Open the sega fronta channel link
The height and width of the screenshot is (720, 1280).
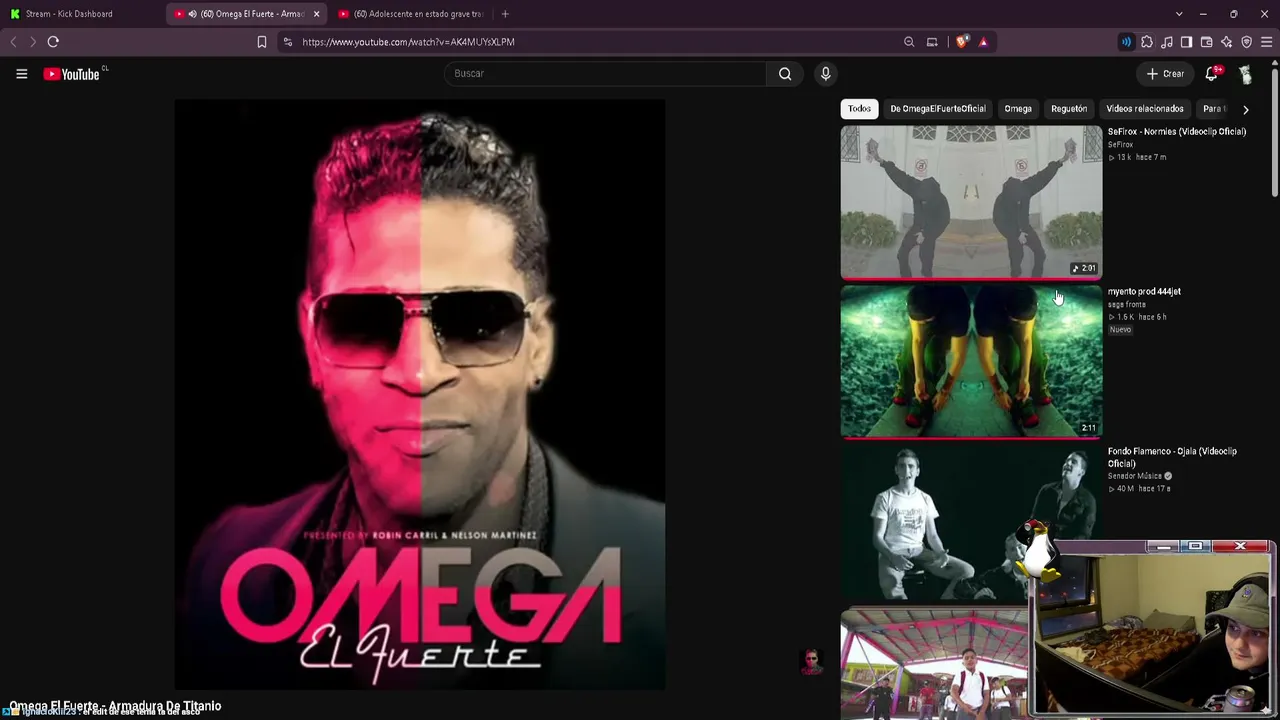(1127, 305)
